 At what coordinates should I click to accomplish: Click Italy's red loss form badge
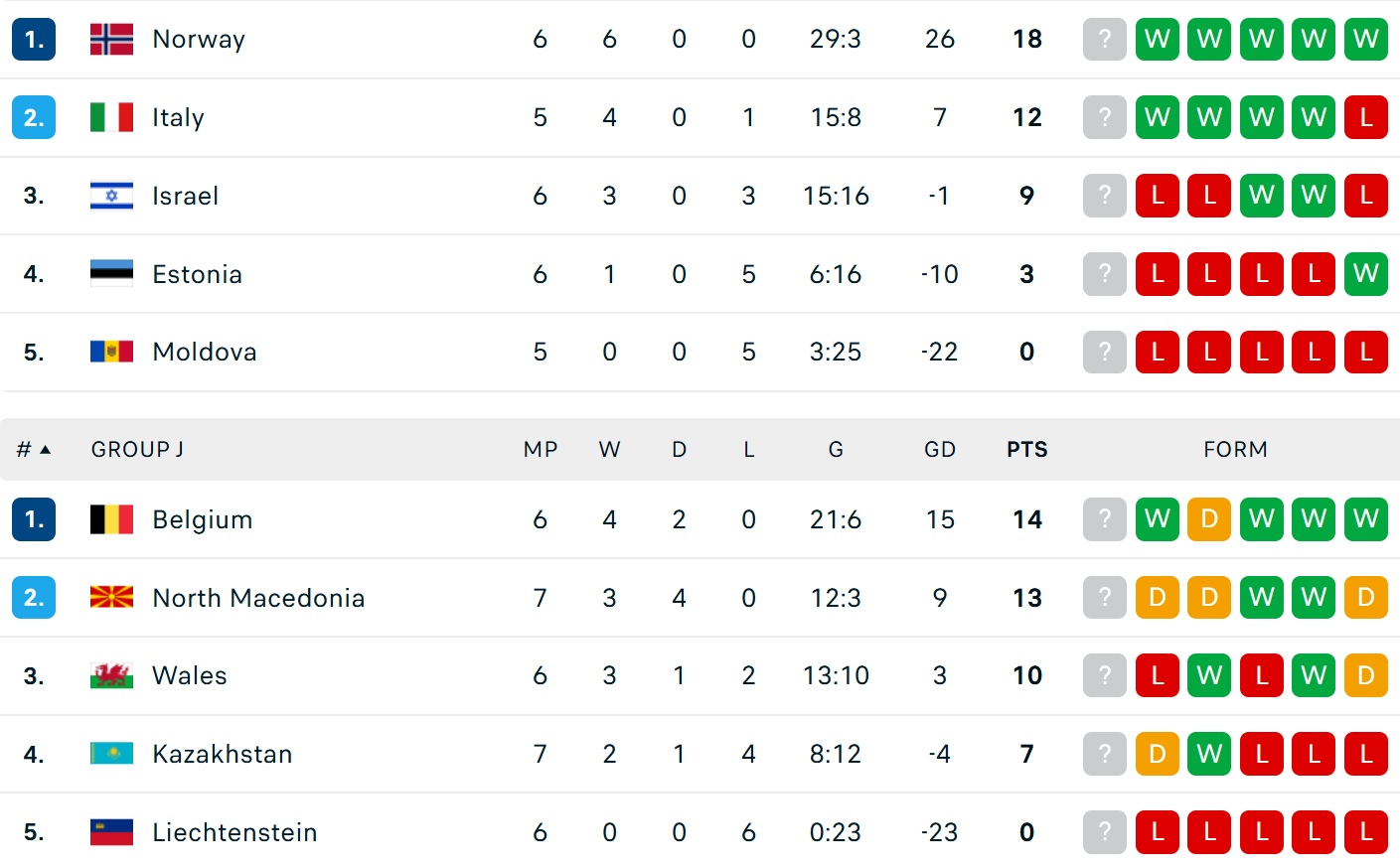[x=1366, y=117]
